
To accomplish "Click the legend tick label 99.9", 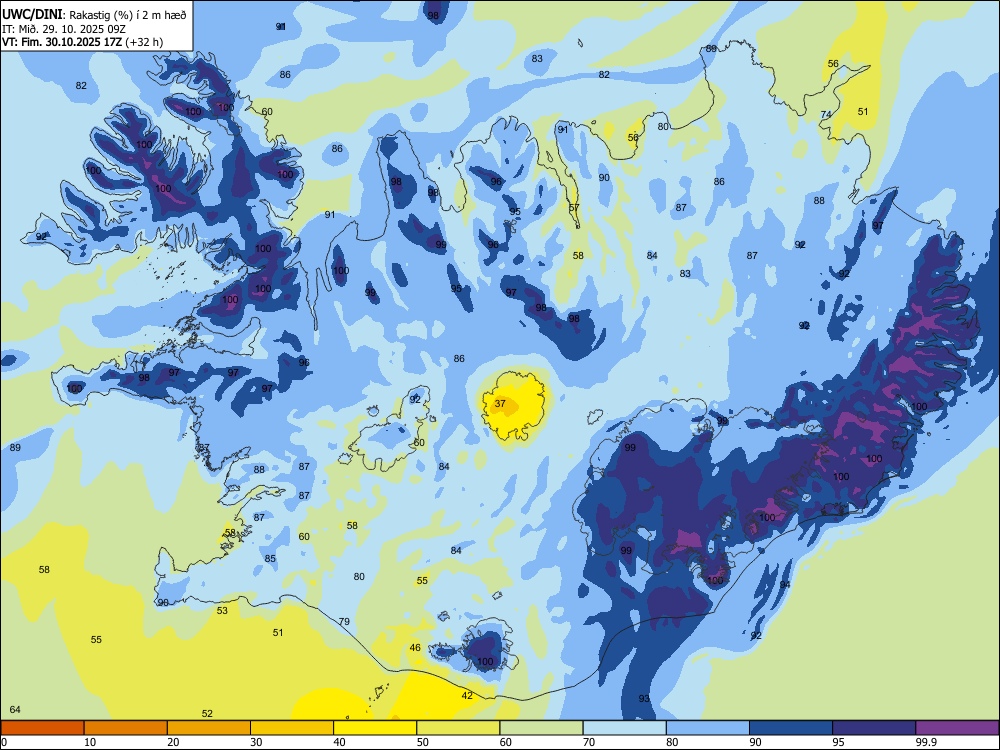I will pos(926,742).
